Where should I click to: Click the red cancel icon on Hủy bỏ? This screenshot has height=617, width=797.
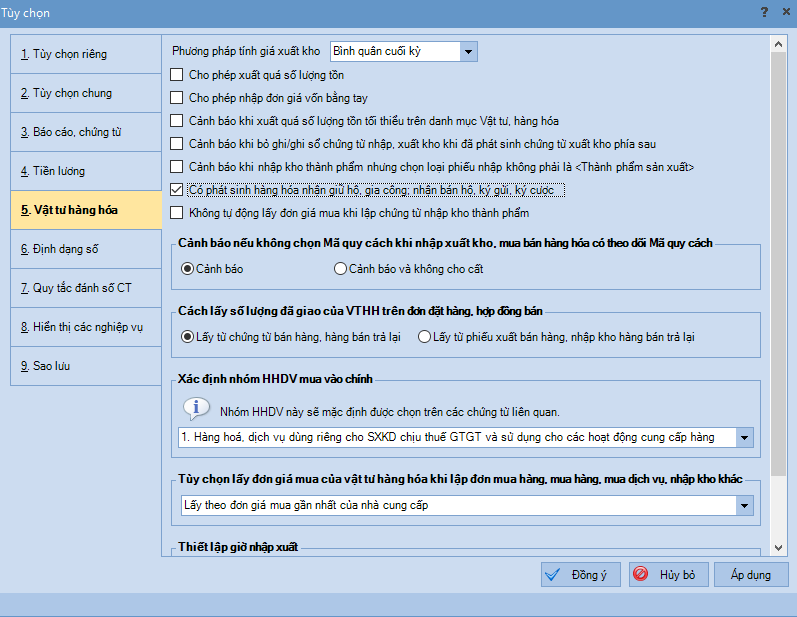click(x=640, y=574)
